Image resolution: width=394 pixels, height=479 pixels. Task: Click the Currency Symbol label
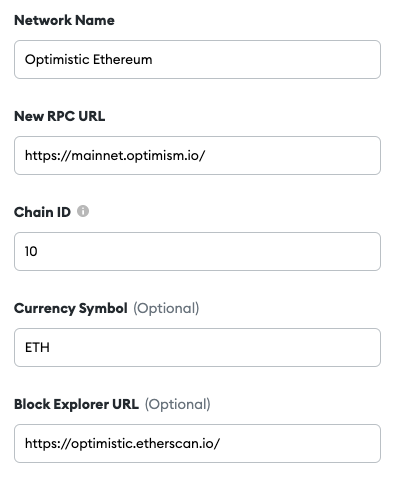click(71, 308)
